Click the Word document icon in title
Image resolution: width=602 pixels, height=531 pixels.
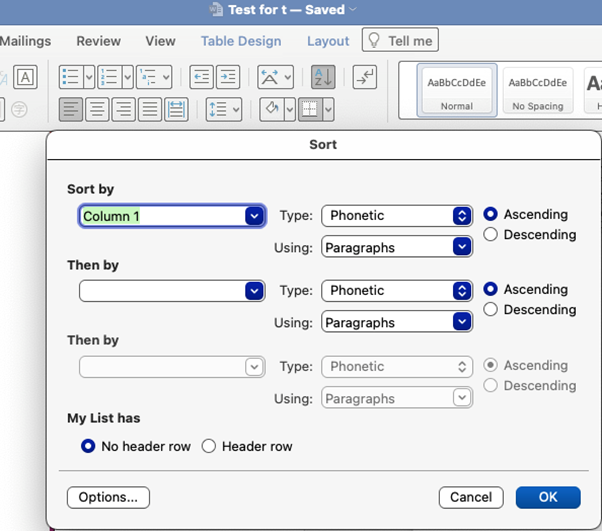(216, 10)
